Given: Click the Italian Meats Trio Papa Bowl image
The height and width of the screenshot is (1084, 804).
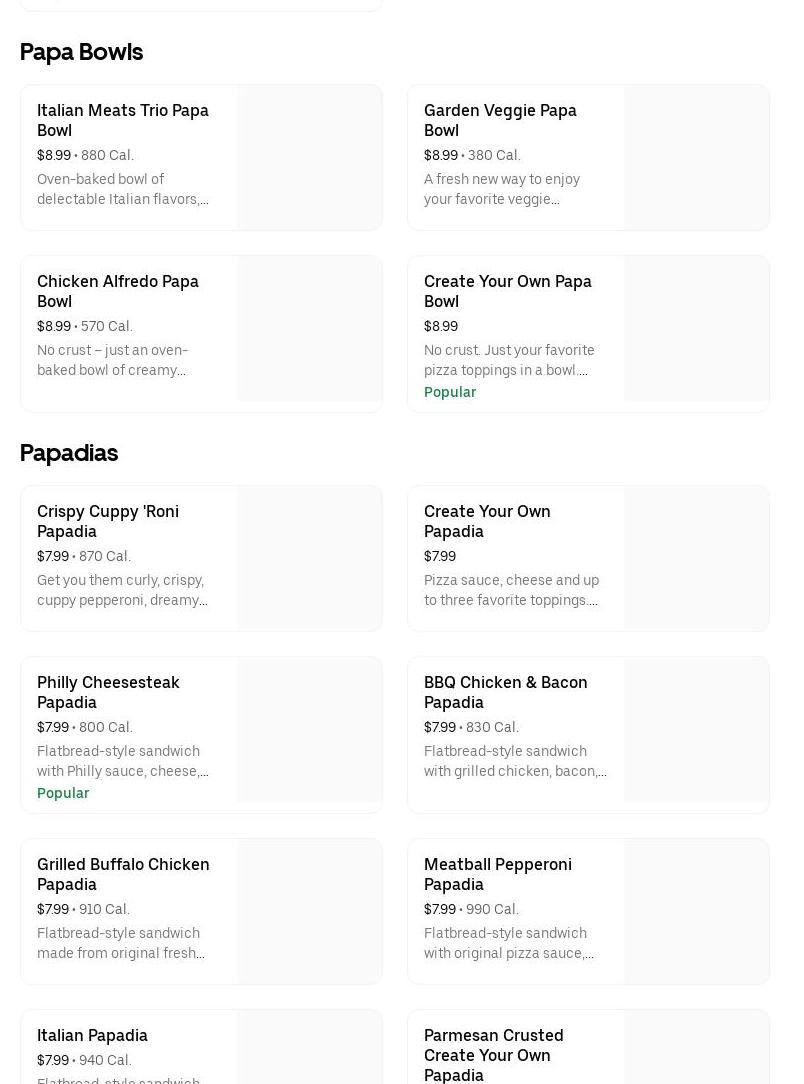Looking at the screenshot, I should pyautogui.click(x=309, y=158).
